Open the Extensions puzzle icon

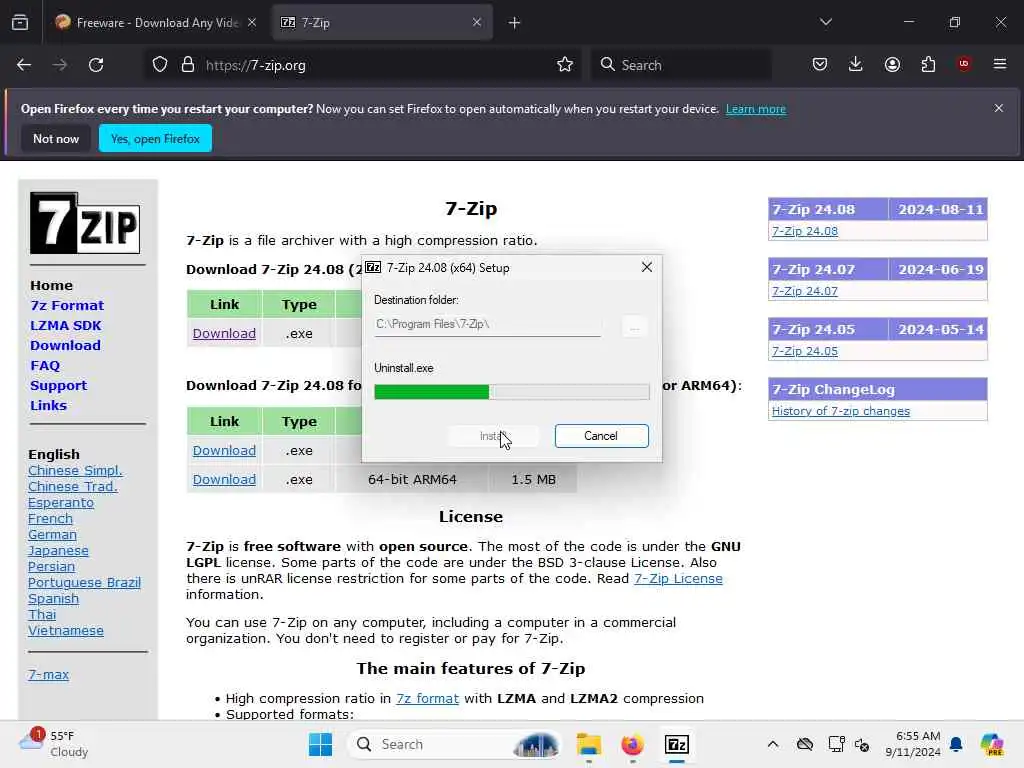coord(928,65)
